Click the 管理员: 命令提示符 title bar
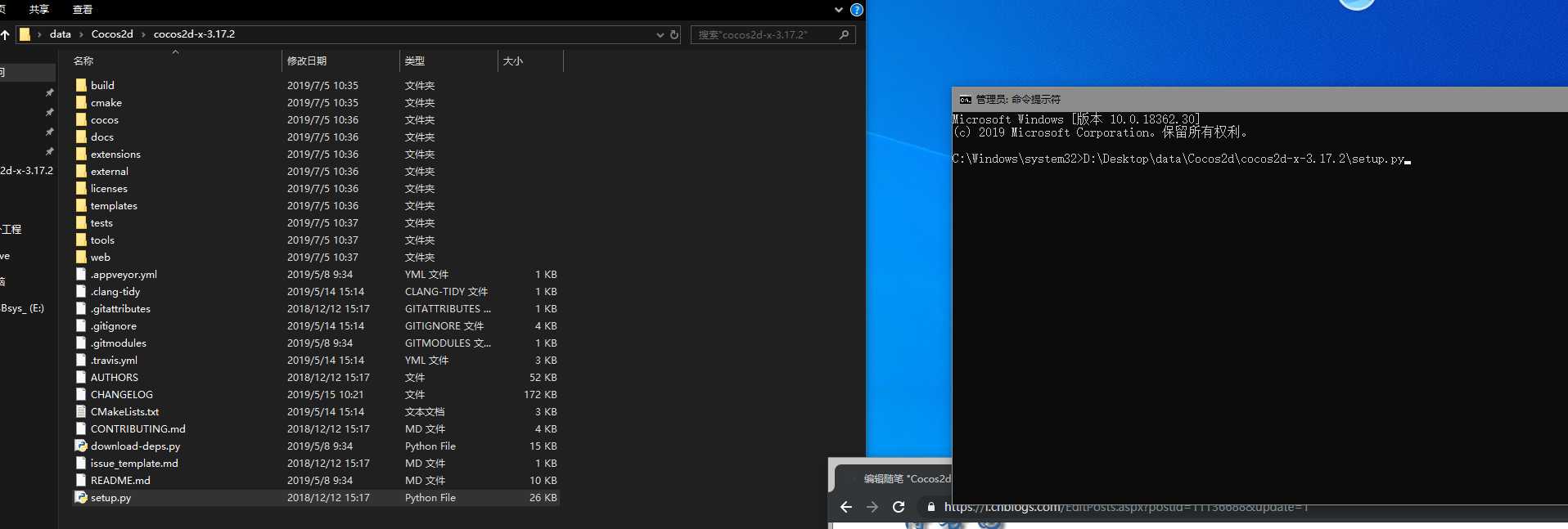 click(x=1259, y=99)
